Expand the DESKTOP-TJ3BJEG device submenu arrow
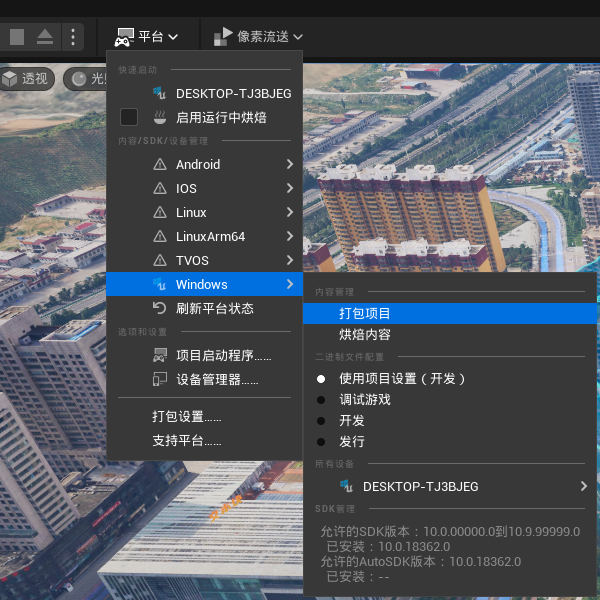 [x=584, y=486]
